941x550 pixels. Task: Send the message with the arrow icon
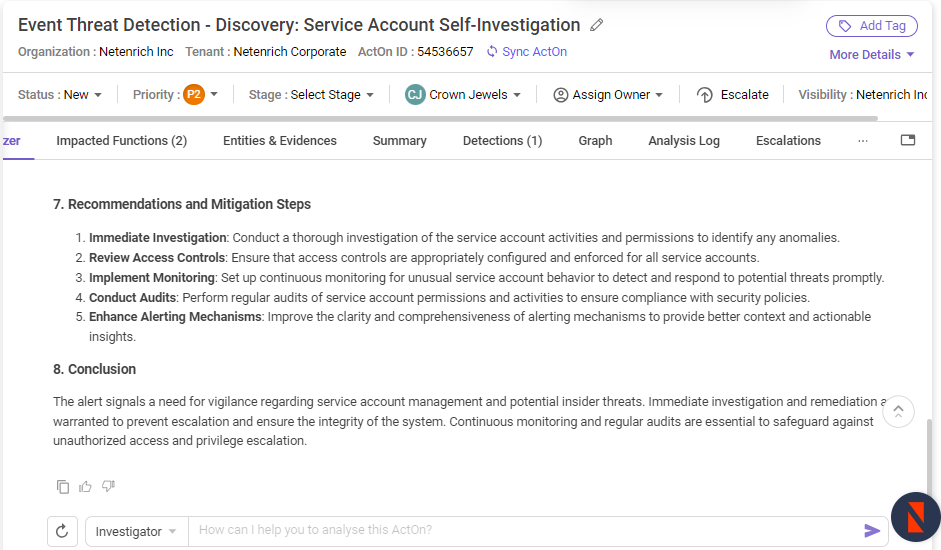[x=871, y=531]
